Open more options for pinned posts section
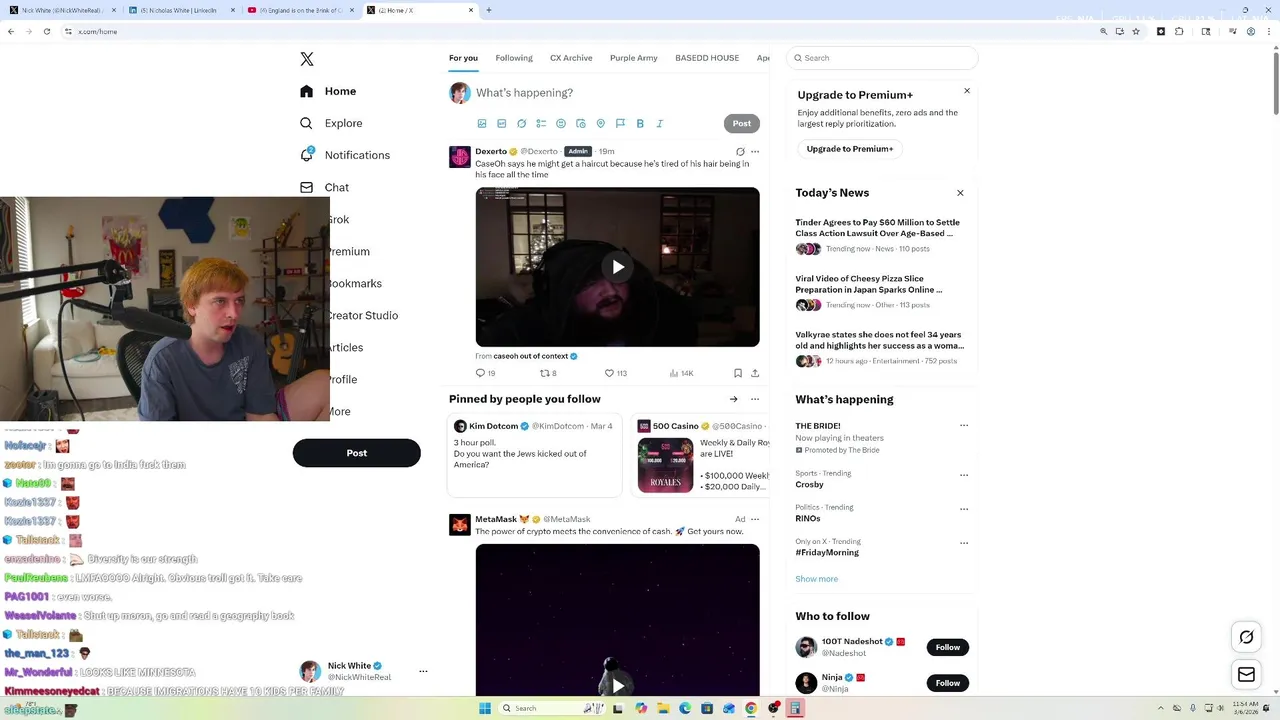The width and height of the screenshot is (1280, 720). pyautogui.click(x=755, y=399)
